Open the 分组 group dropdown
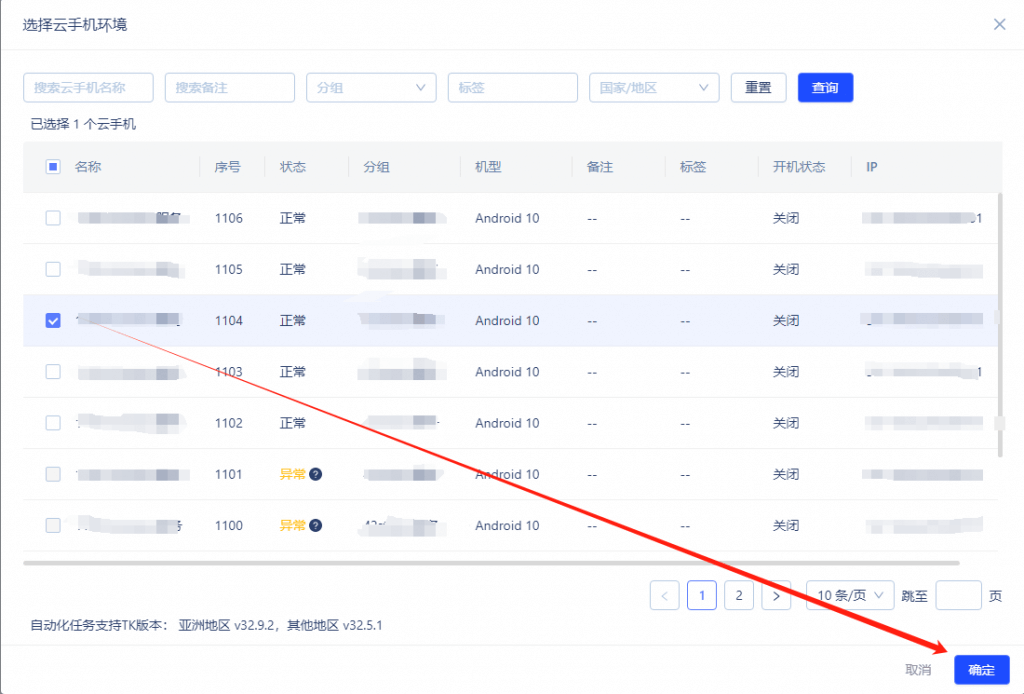Screen dimensions: 1024x694 [371, 88]
